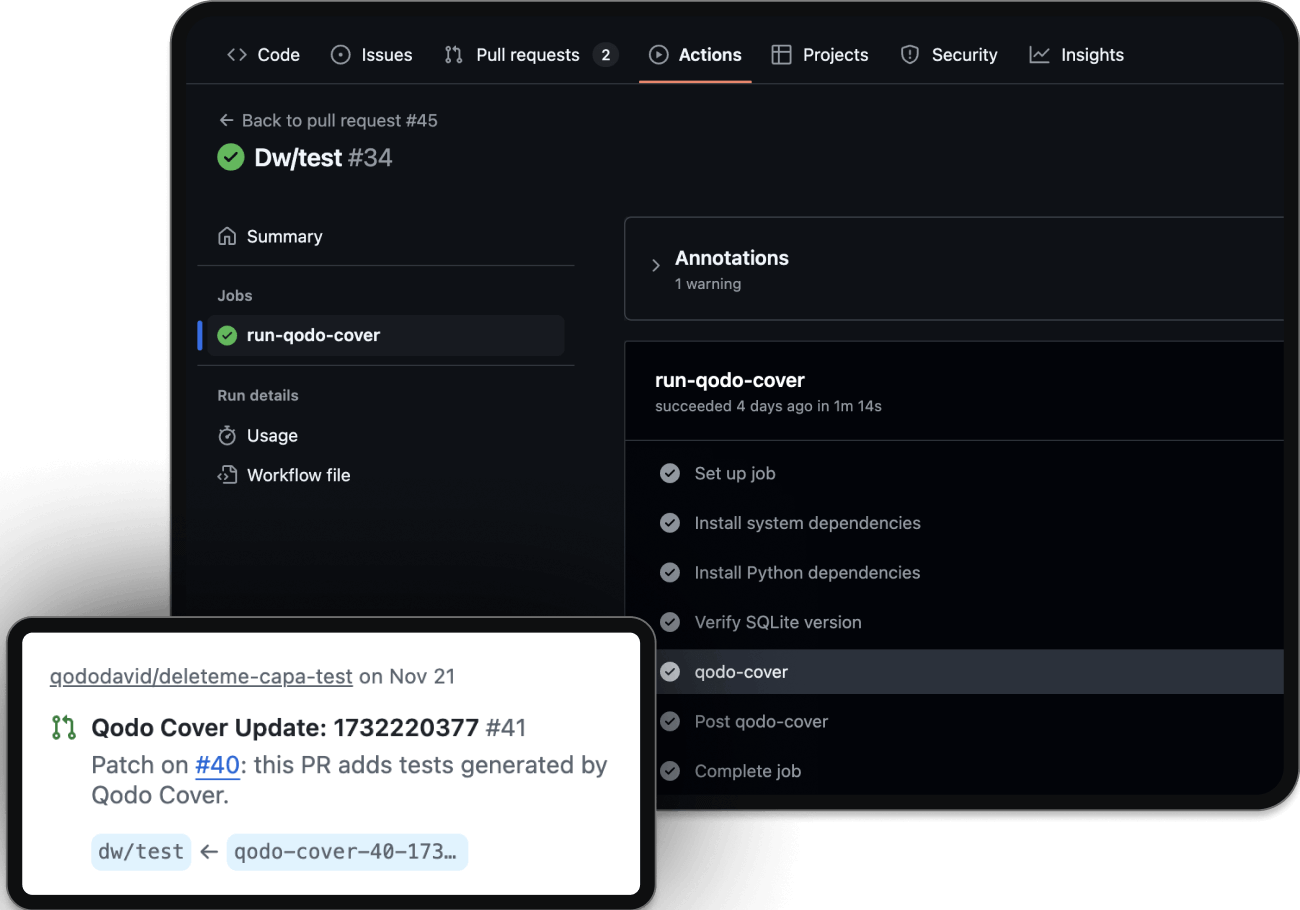Screen dimensions: 1300x910
Task: Click the open pull request icon in card
Action: 64,728
